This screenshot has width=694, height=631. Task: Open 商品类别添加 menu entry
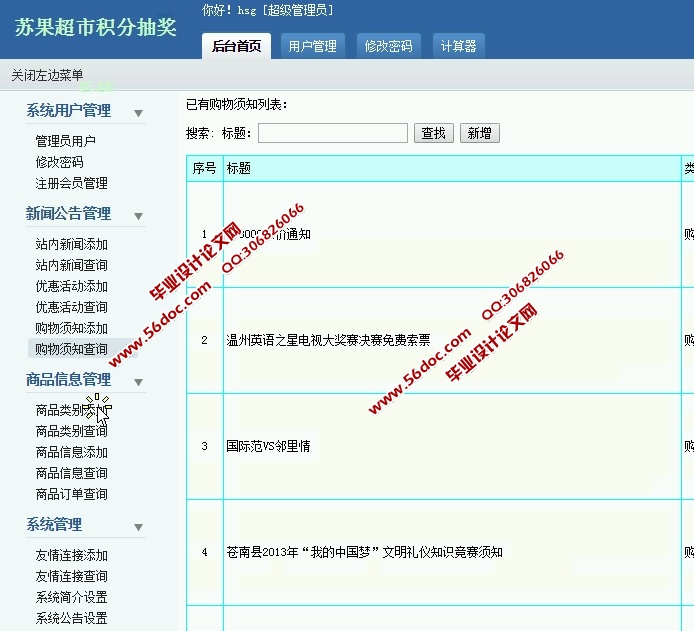pyautogui.click(x=72, y=410)
